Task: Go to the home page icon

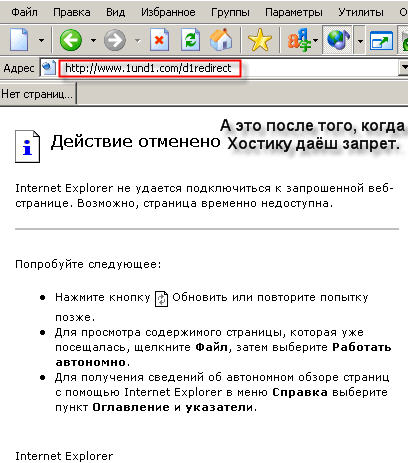Action: pos(221,40)
